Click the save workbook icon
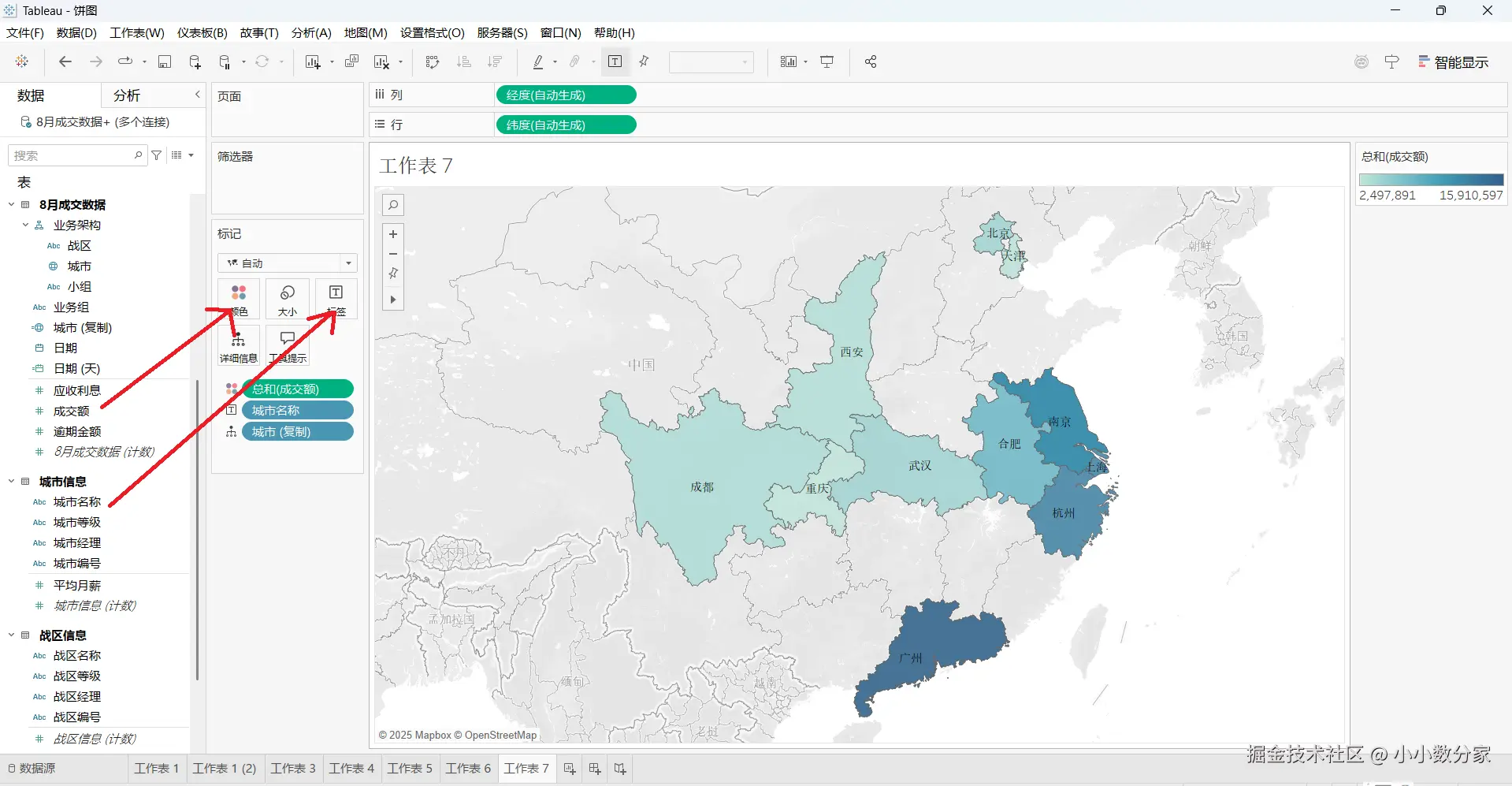The width and height of the screenshot is (1512, 786). [165, 61]
